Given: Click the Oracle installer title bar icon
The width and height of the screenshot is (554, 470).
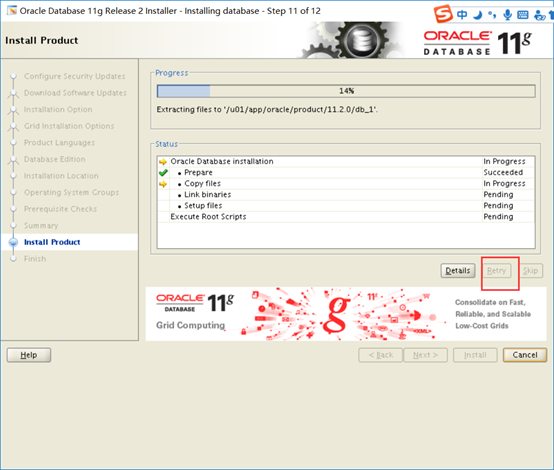Looking at the screenshot, I should 12,11.
